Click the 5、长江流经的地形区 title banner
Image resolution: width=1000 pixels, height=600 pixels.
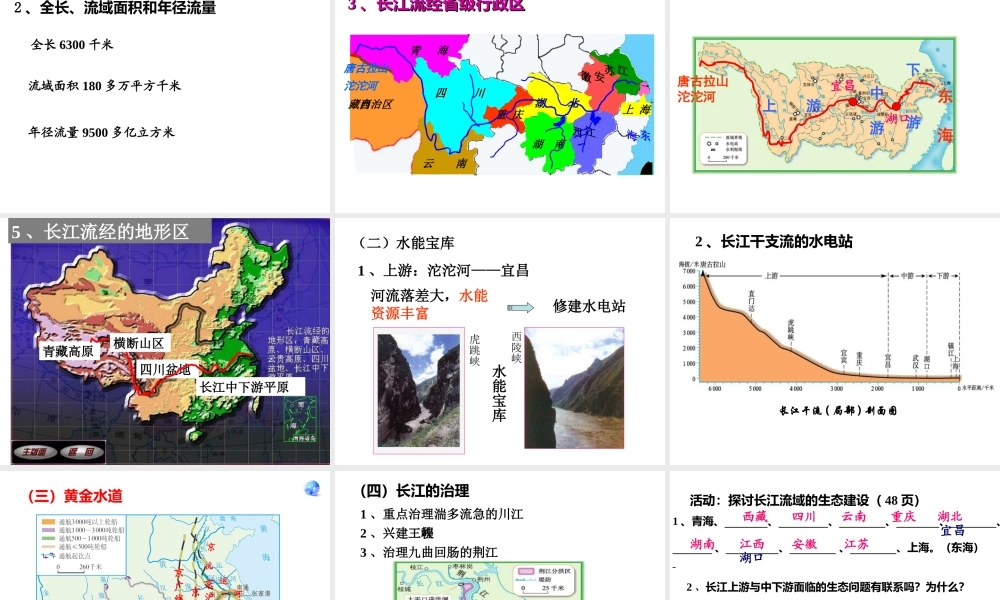(110, 231)
